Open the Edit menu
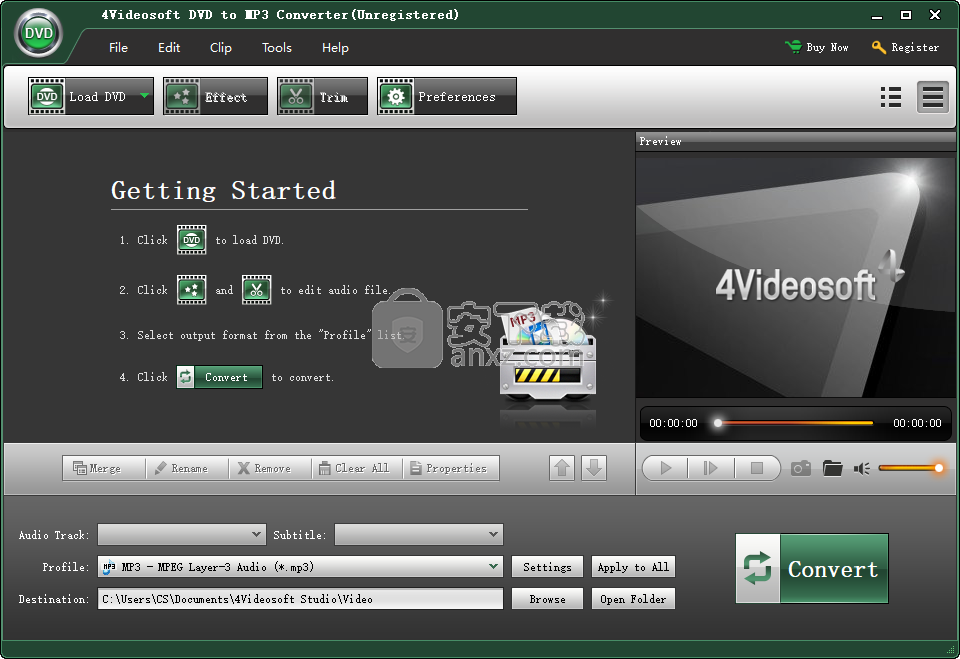 pyautogui.click(x=169, y=47)
